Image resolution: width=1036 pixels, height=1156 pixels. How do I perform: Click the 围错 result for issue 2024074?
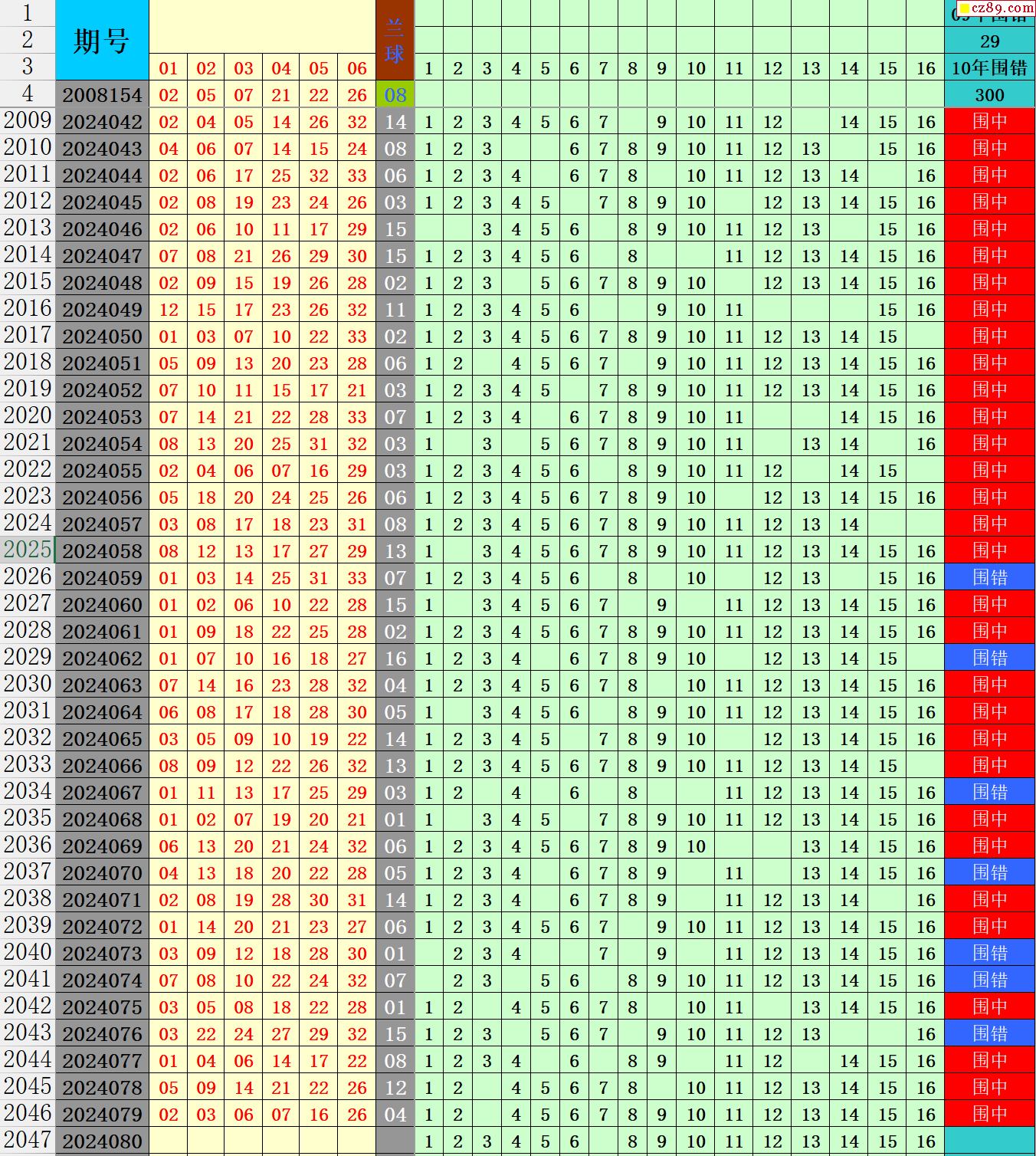pyautogui.click(x=989, y=980)
